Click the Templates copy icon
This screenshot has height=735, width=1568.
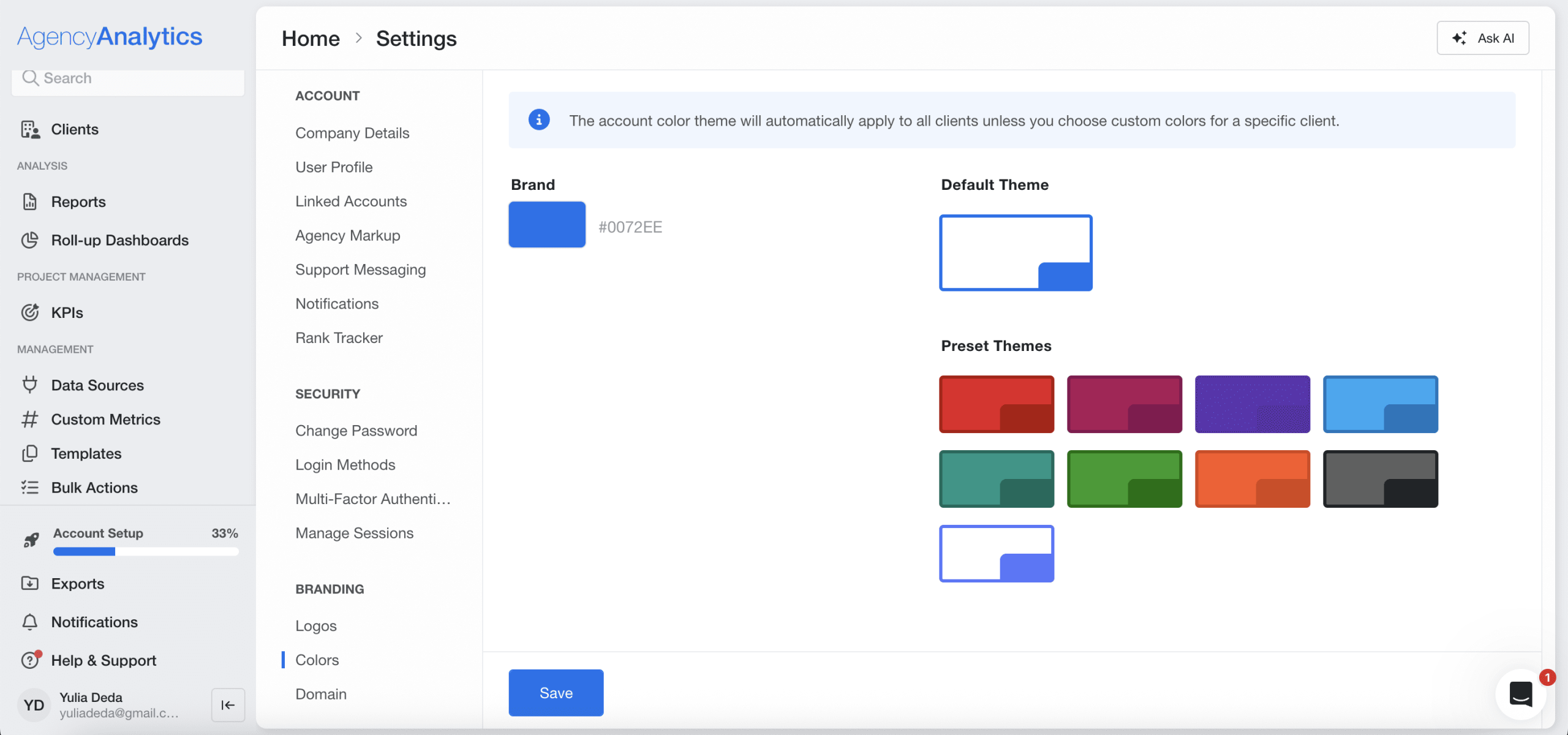30,453
